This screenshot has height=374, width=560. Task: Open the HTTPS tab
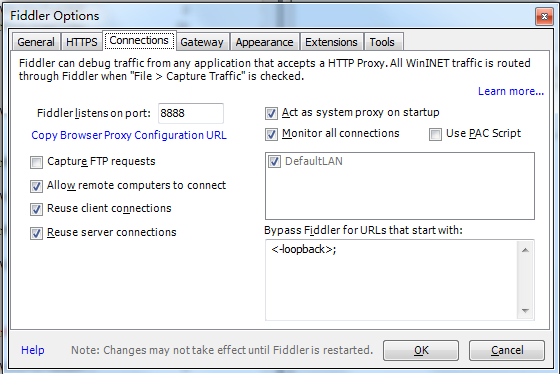82,42
